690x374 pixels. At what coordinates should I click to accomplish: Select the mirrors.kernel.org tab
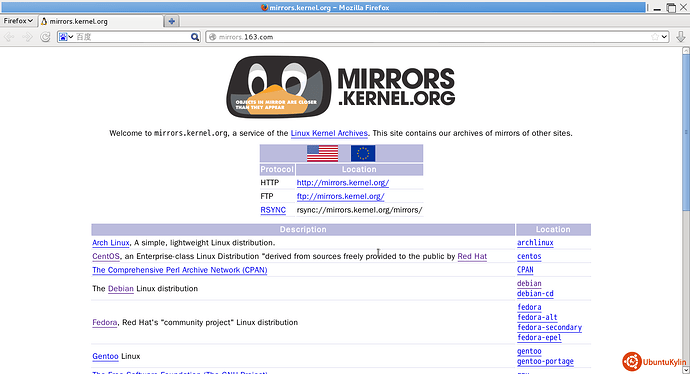pos(100,21)
